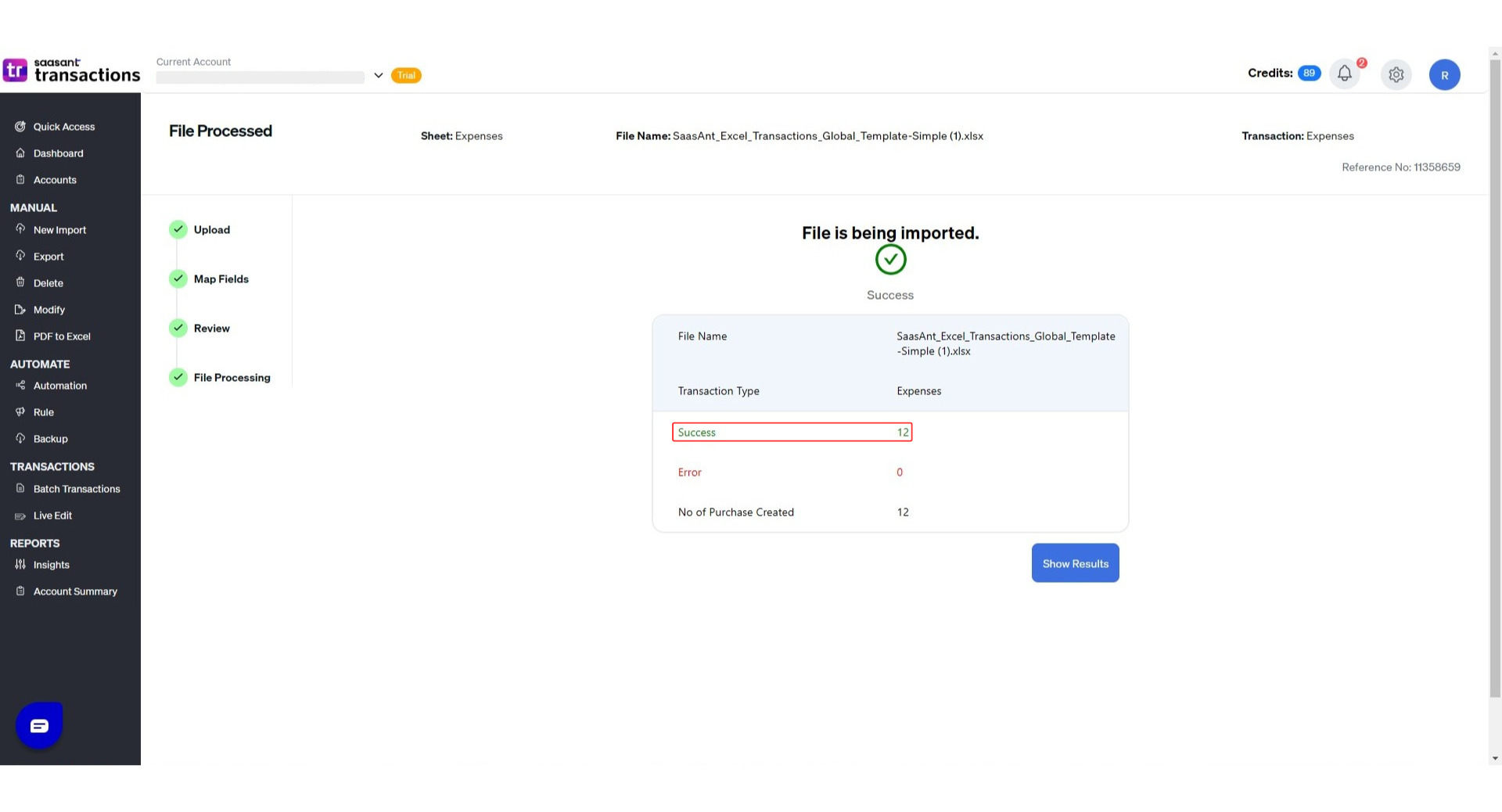Viewport: 1502px width, 812px height.
Task: Click the Quick Access sidebar icon
Action: (x=20, y=127)
